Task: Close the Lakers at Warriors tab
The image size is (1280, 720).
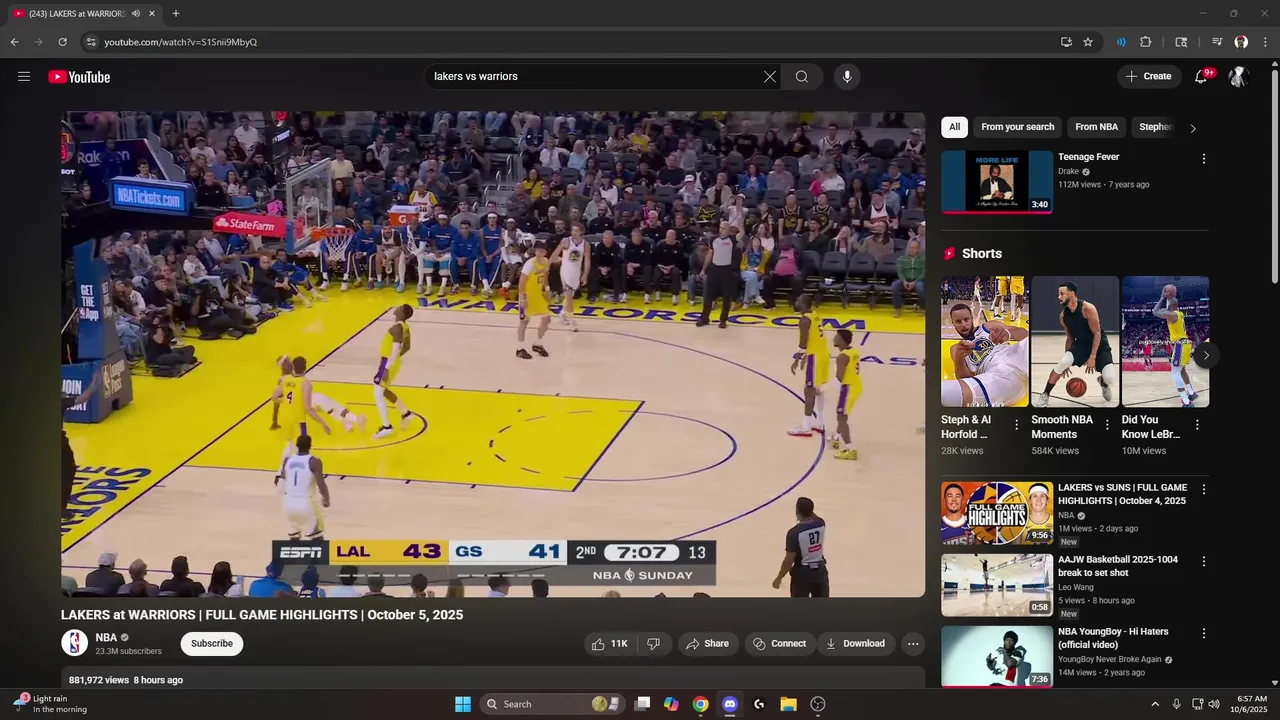Action: (x=152, y=14)
